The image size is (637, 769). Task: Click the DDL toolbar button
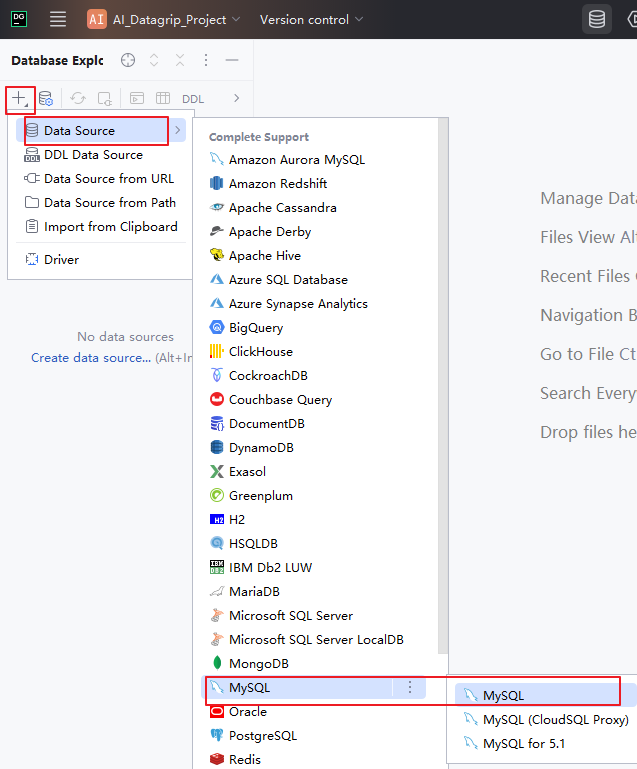coord(193,99)
